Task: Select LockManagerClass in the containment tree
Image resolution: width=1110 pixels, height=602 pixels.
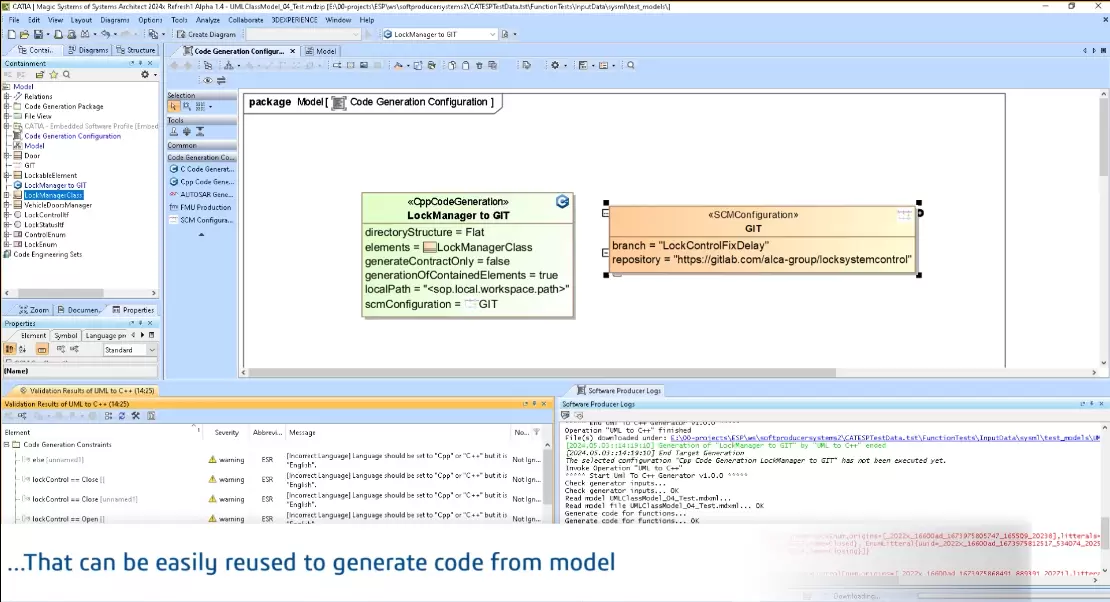Action: point(53,195)
